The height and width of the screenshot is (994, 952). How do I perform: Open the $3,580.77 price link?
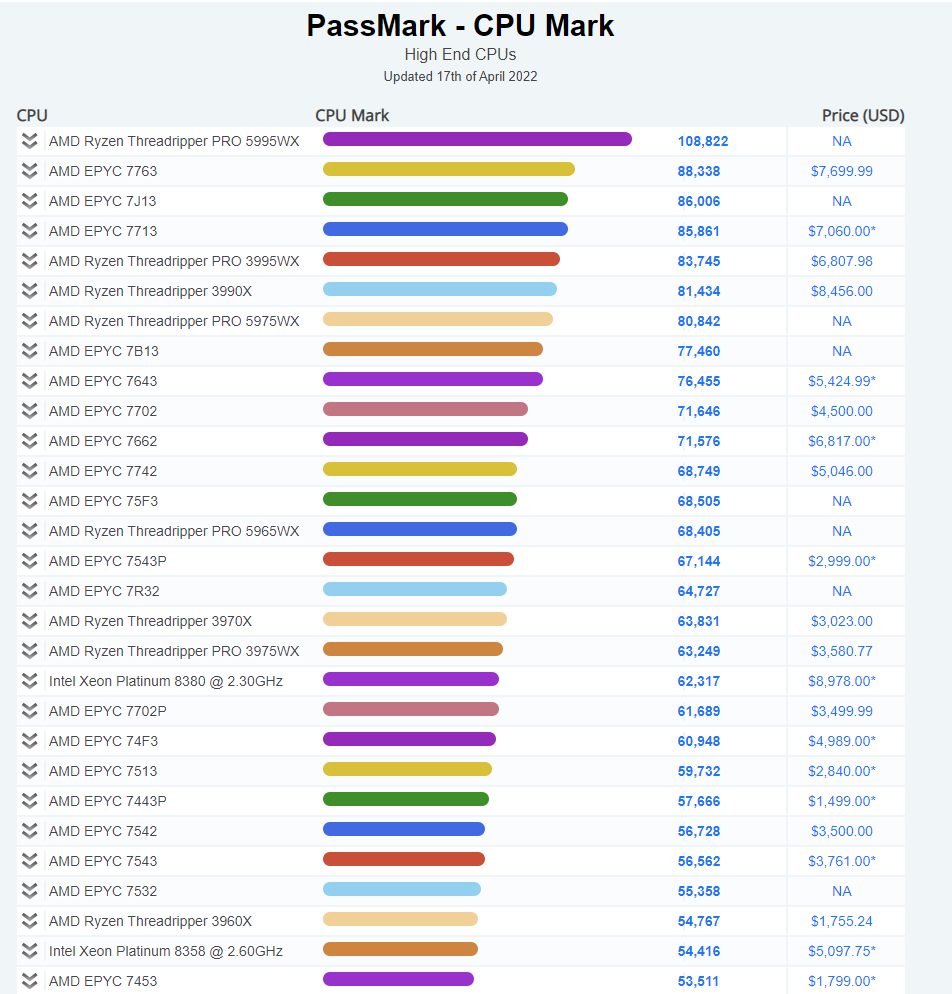[x=842, y=651]
